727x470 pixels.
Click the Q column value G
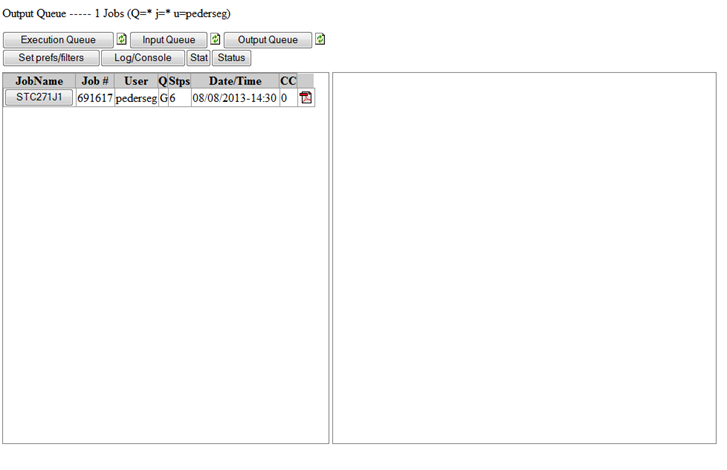tap(163, 98)
